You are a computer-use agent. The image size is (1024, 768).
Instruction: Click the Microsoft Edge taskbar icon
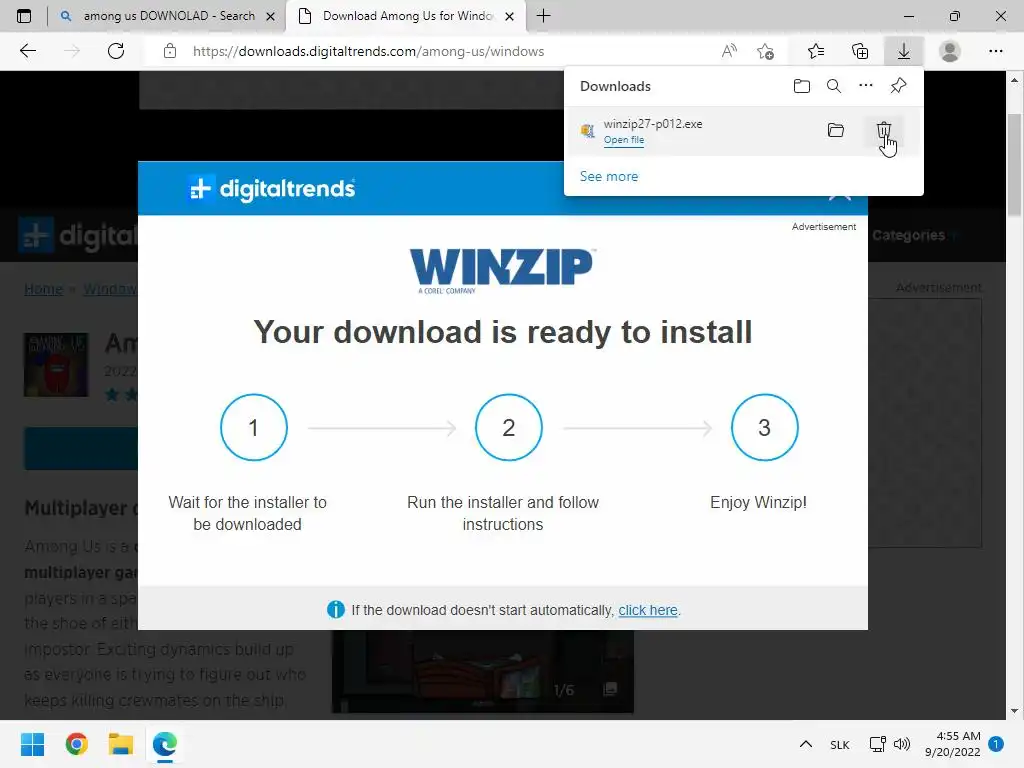pos(165,744)
